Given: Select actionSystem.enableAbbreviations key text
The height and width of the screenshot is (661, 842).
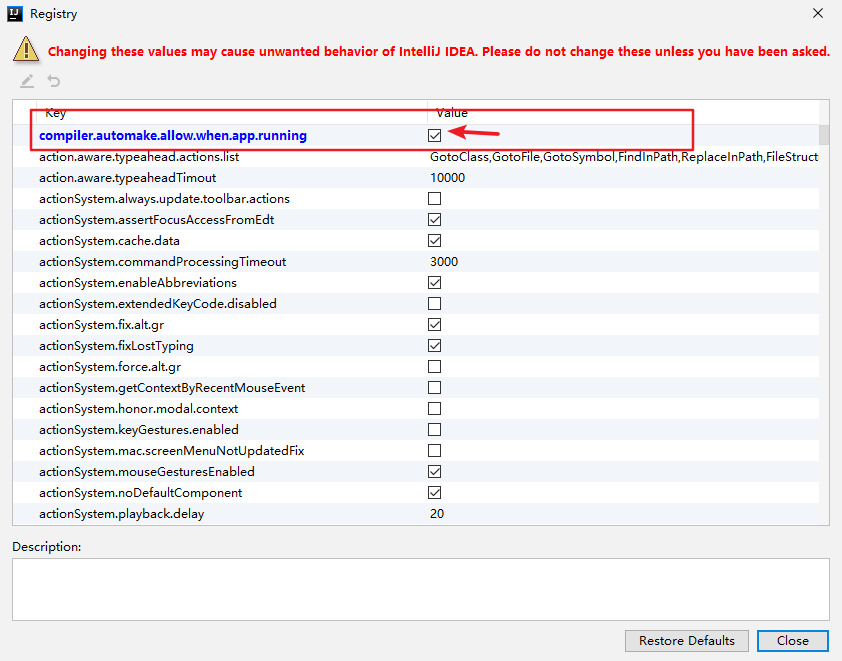Looking at the screenshot, I should click(138, 282).
